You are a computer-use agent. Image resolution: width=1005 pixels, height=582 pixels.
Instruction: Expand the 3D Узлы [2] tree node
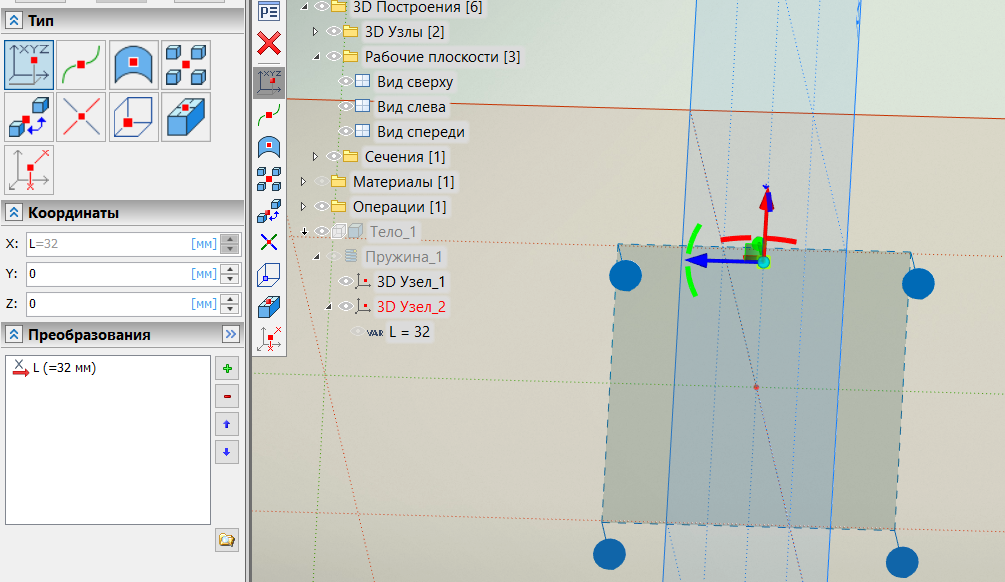click(x=315, y=31)
